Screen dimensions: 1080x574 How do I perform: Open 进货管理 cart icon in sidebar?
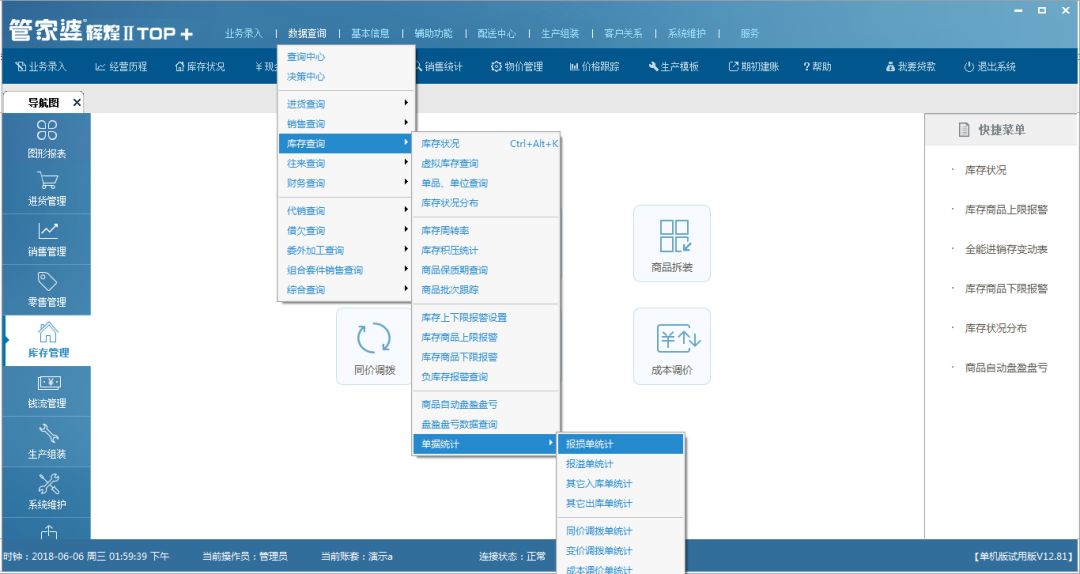[x=47, y=188]
